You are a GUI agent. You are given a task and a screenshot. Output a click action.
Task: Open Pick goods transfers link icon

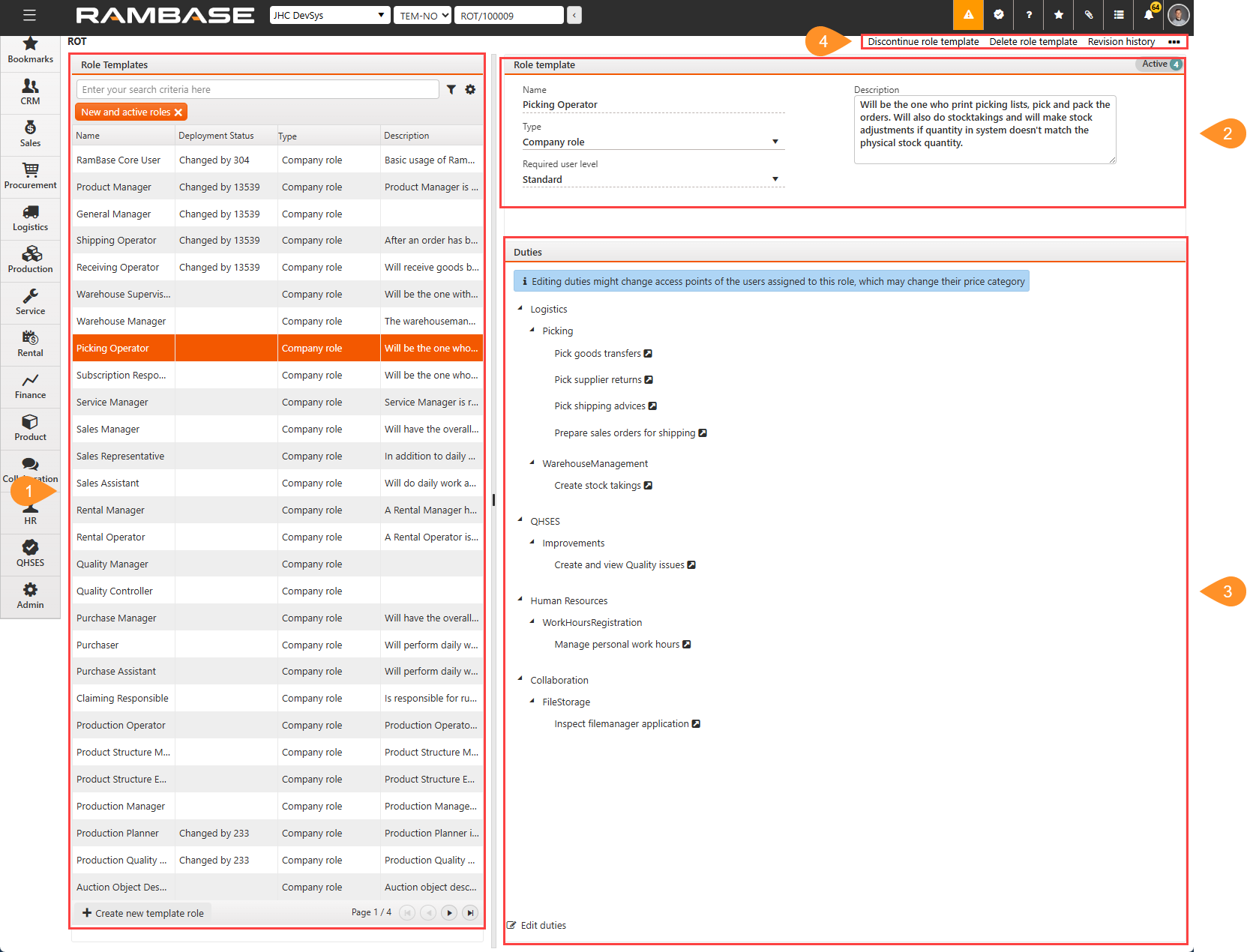648,354
